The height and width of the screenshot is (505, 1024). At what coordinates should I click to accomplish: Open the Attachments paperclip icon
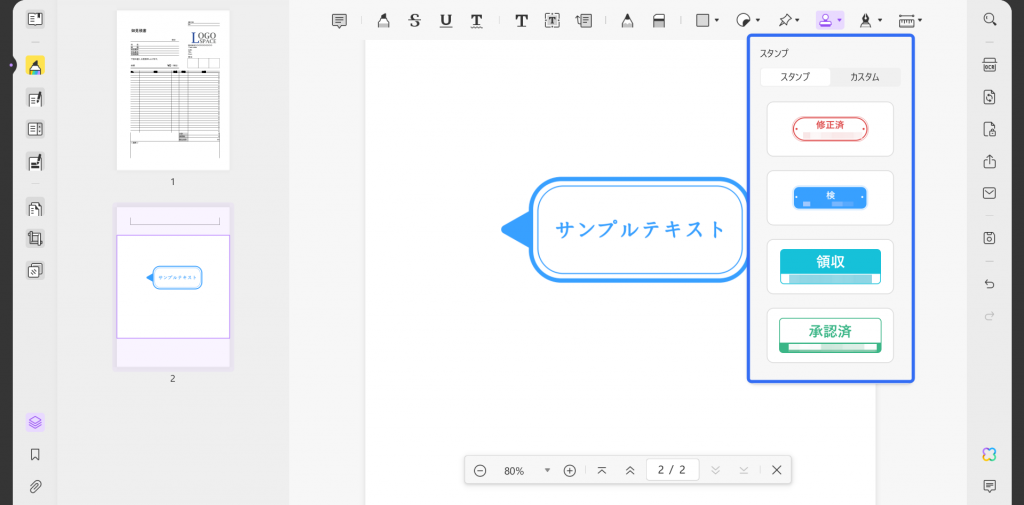[x=35, y=486]
